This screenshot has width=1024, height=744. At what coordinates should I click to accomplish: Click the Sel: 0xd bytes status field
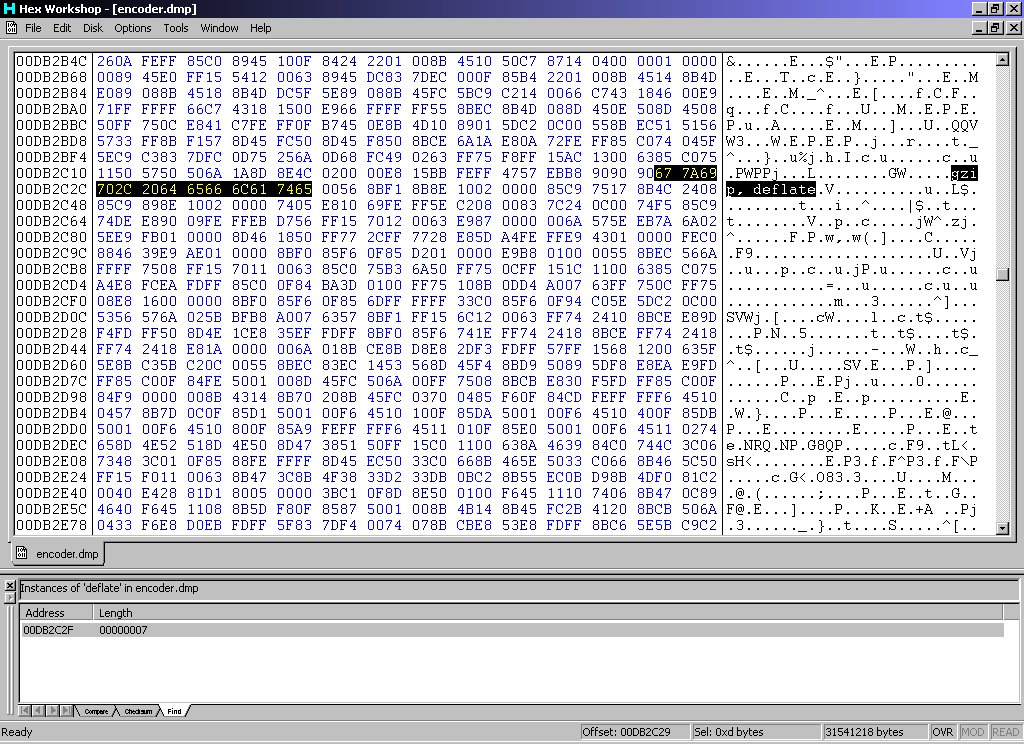click(755, 732)
